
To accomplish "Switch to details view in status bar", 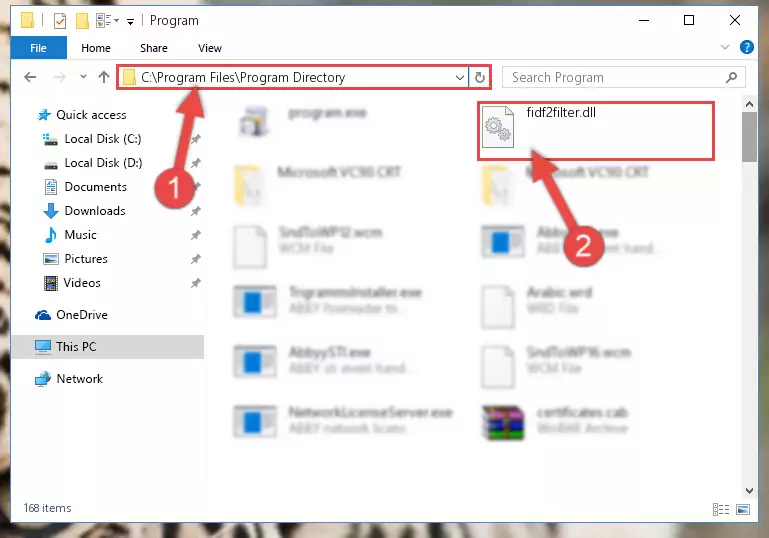I will point(720,510).
